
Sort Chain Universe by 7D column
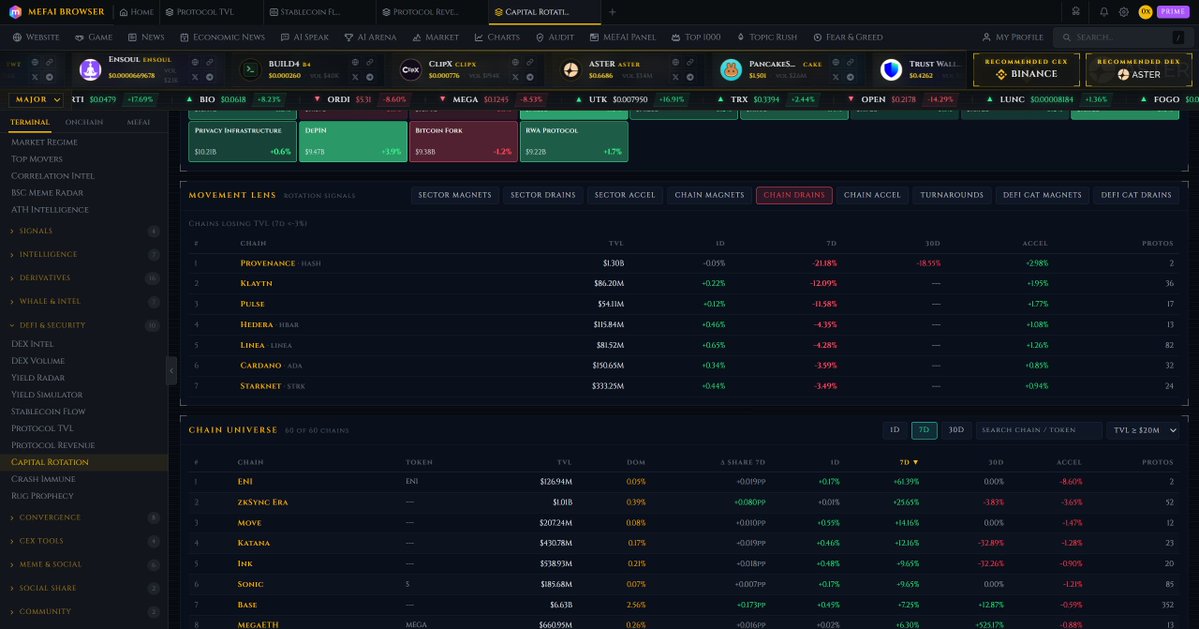coord(908,462)
